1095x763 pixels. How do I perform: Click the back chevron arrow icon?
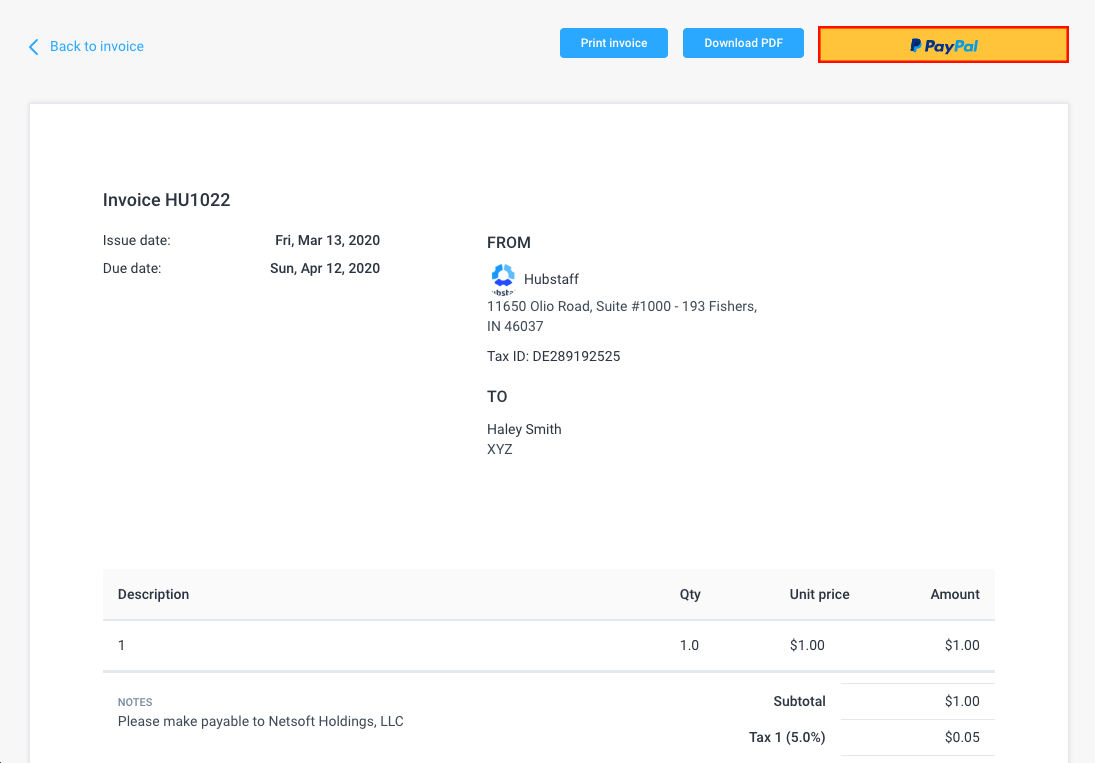click(x=31, y=46)
